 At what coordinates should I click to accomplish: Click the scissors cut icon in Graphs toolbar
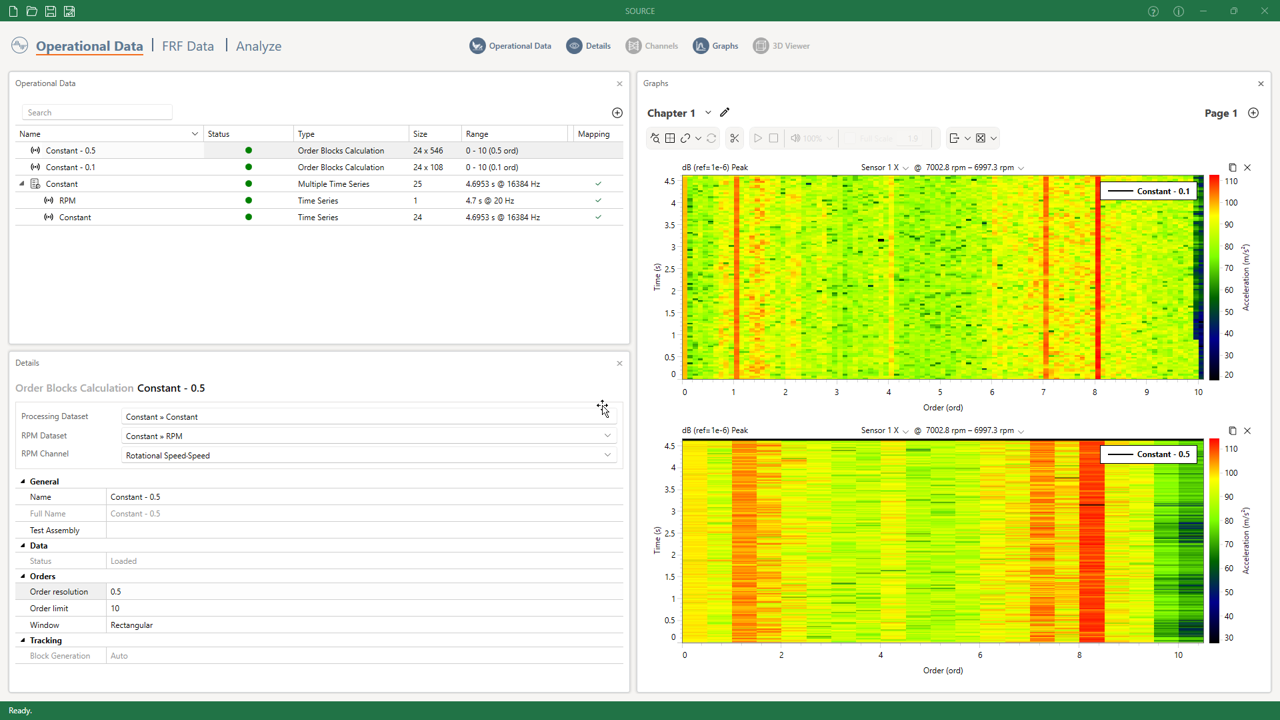pyautogui.click(x=734, y=138)
